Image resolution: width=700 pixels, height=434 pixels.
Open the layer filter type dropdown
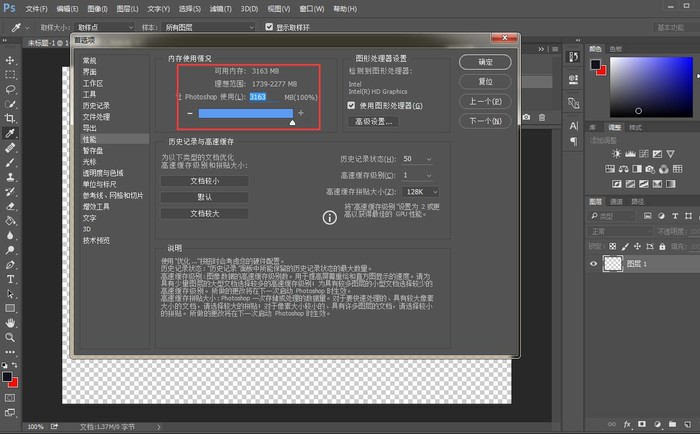coord(611,216)
